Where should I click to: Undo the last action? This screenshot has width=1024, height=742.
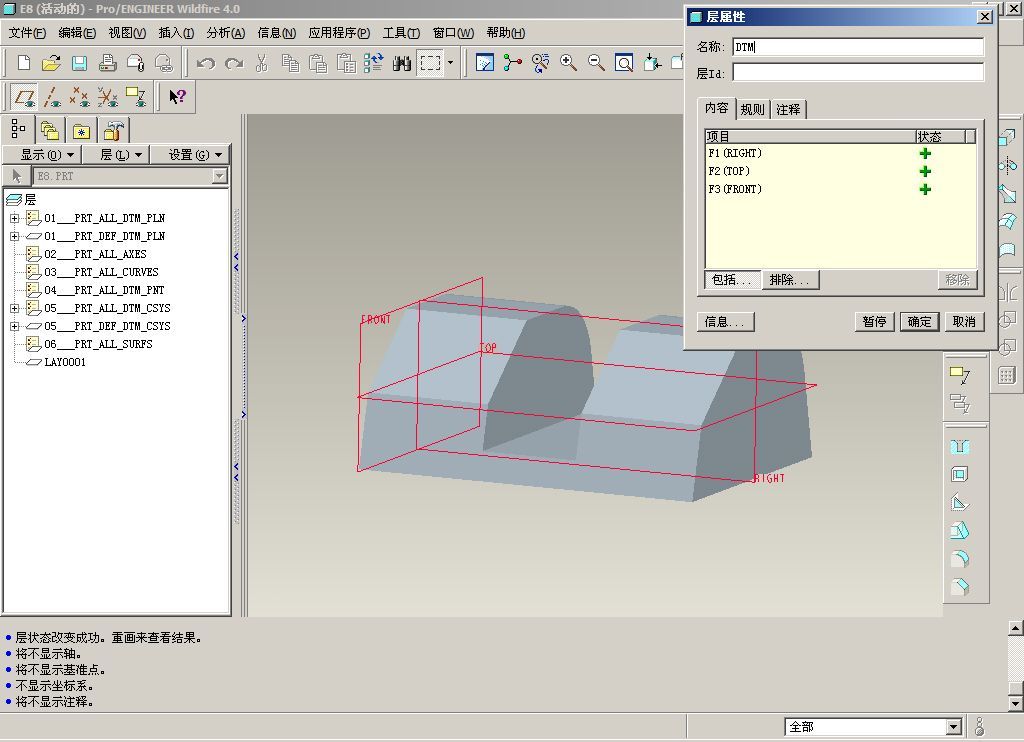(x=206, y=63)
